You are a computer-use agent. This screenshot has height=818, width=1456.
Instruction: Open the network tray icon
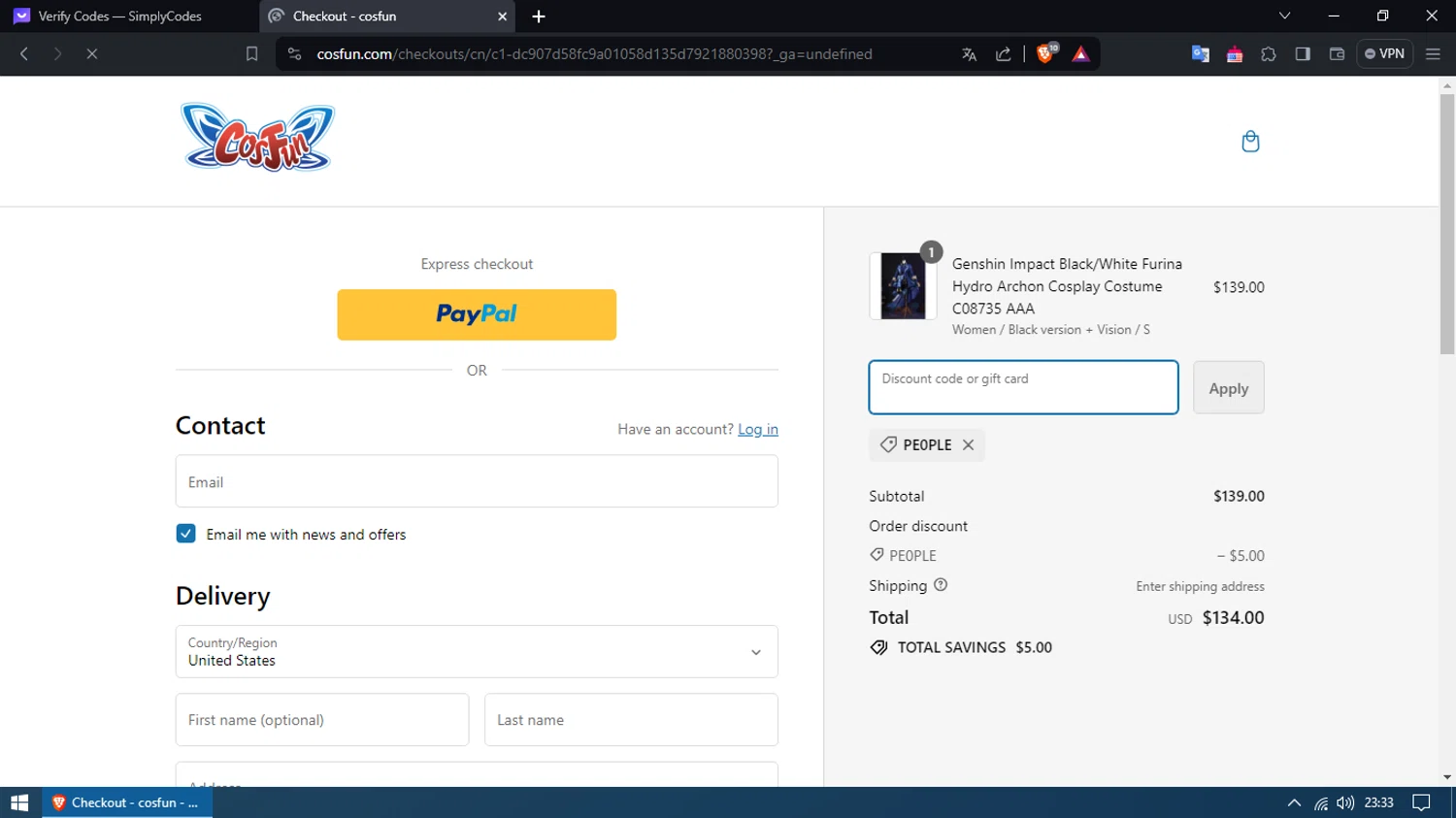1321,802
